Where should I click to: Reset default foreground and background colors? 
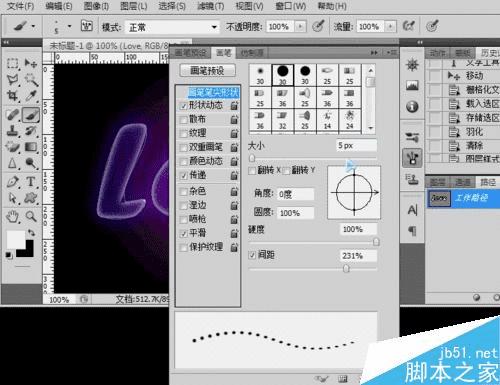pos(9,255)
